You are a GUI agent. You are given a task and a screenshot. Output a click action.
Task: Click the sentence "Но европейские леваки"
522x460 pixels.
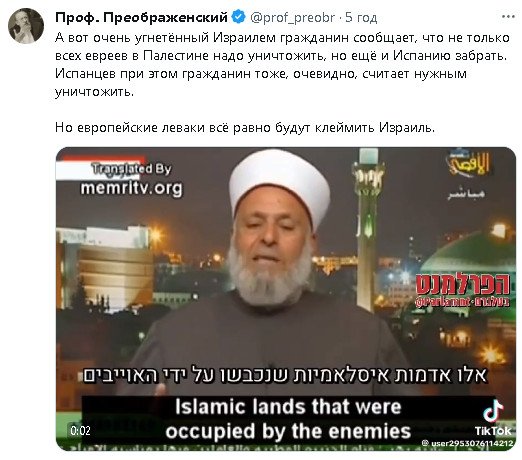[x=245, y=128]
